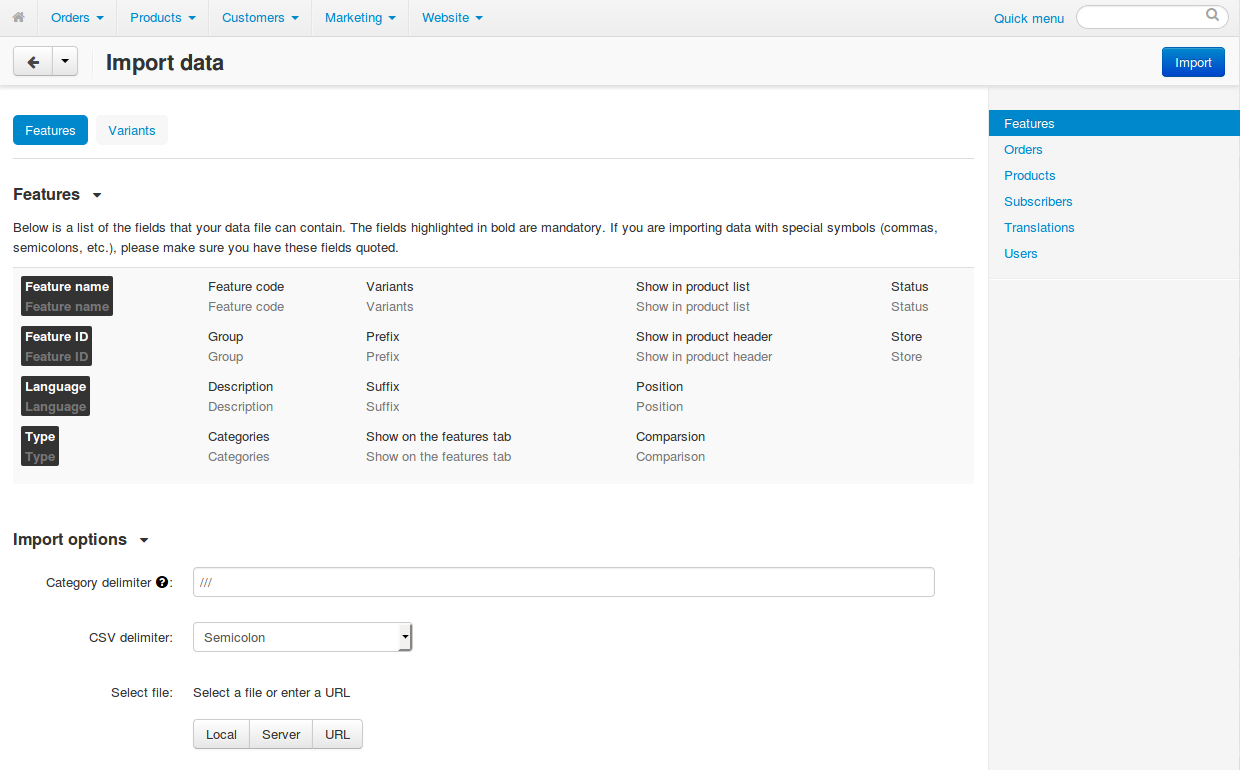The image size is (1240, 770).
Task: Click the back arrow button
Action: [32, 62]
